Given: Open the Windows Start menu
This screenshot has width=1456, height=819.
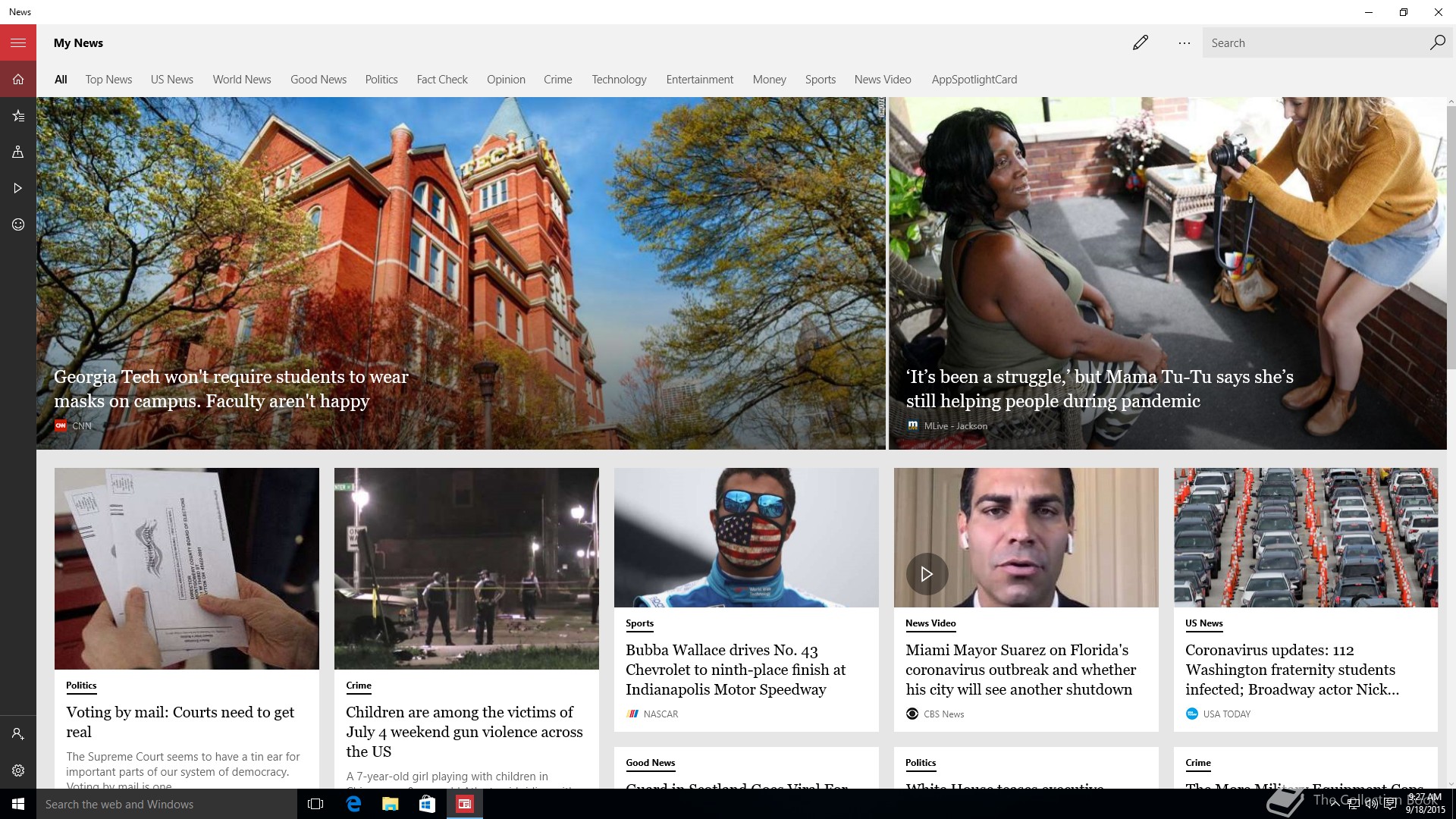Looking at the screenshot, I should (x=18, y=804).
